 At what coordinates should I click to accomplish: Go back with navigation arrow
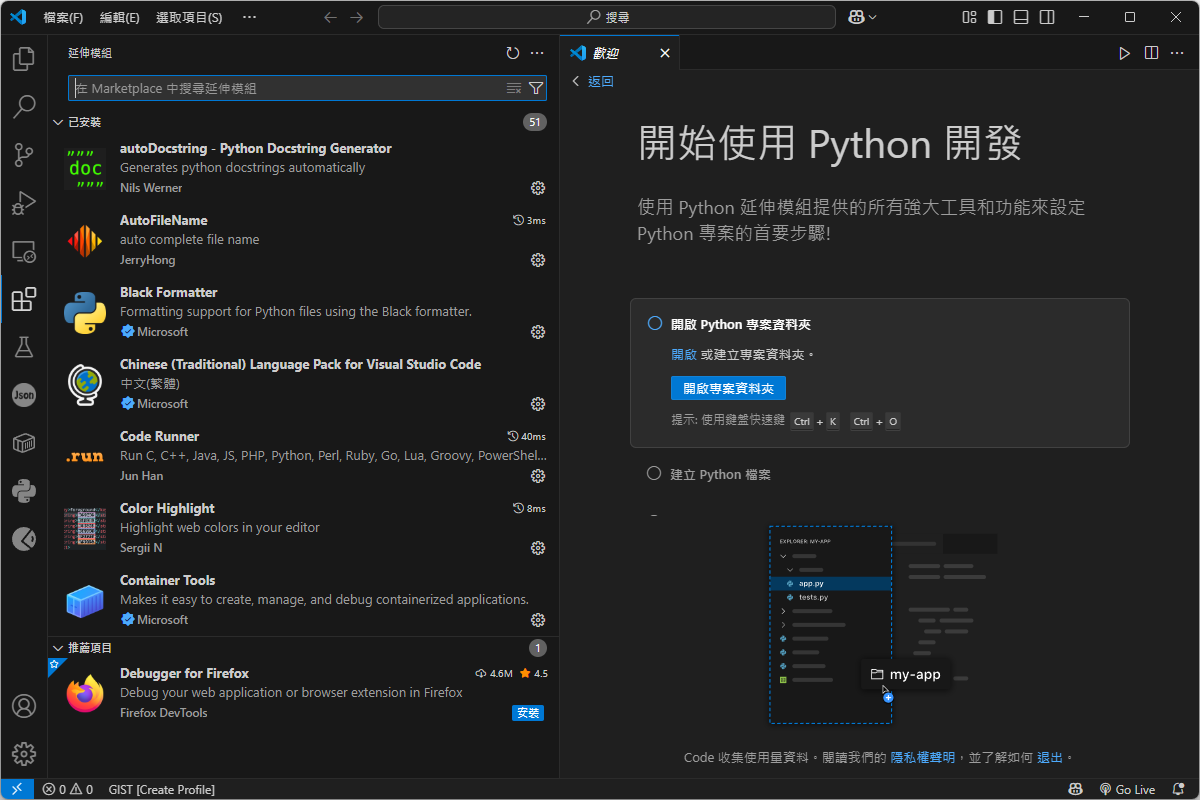click(x=331, y=17)
